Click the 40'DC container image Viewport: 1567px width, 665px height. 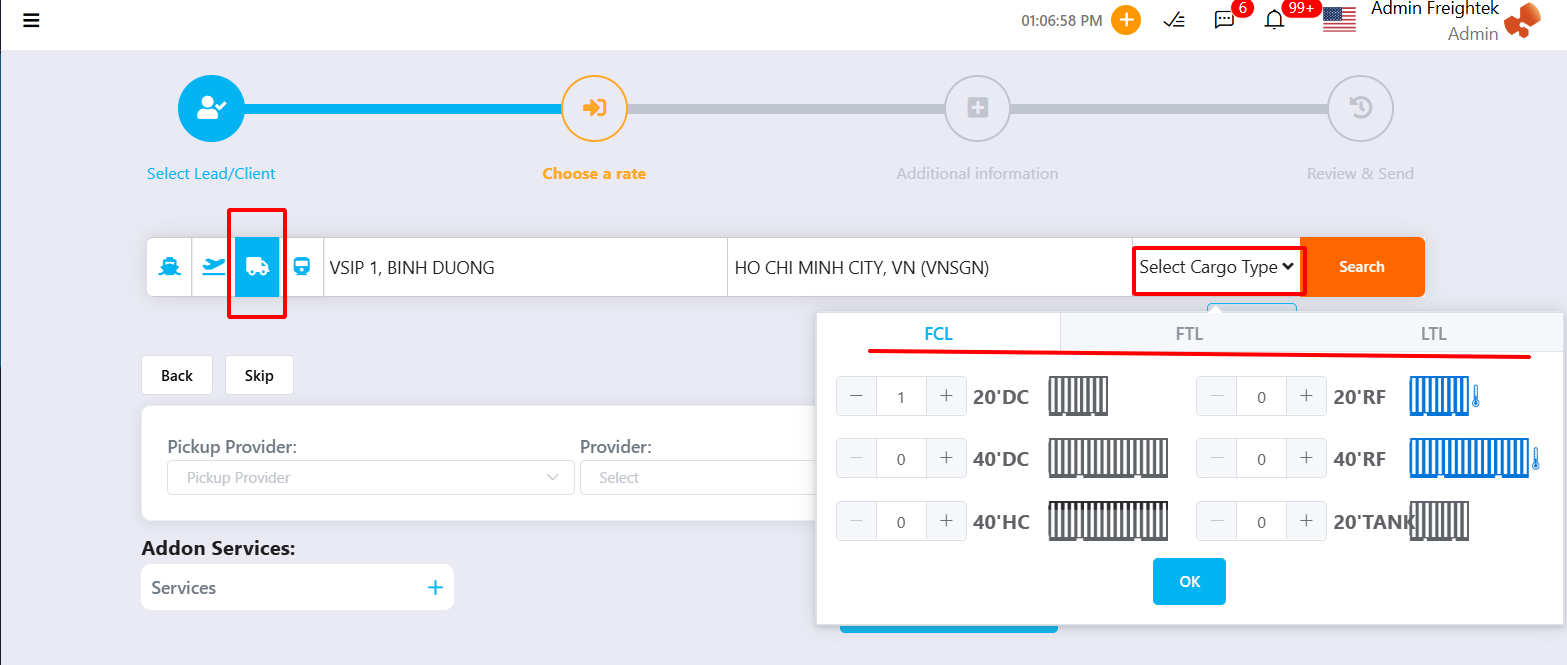pos(1108,458)
